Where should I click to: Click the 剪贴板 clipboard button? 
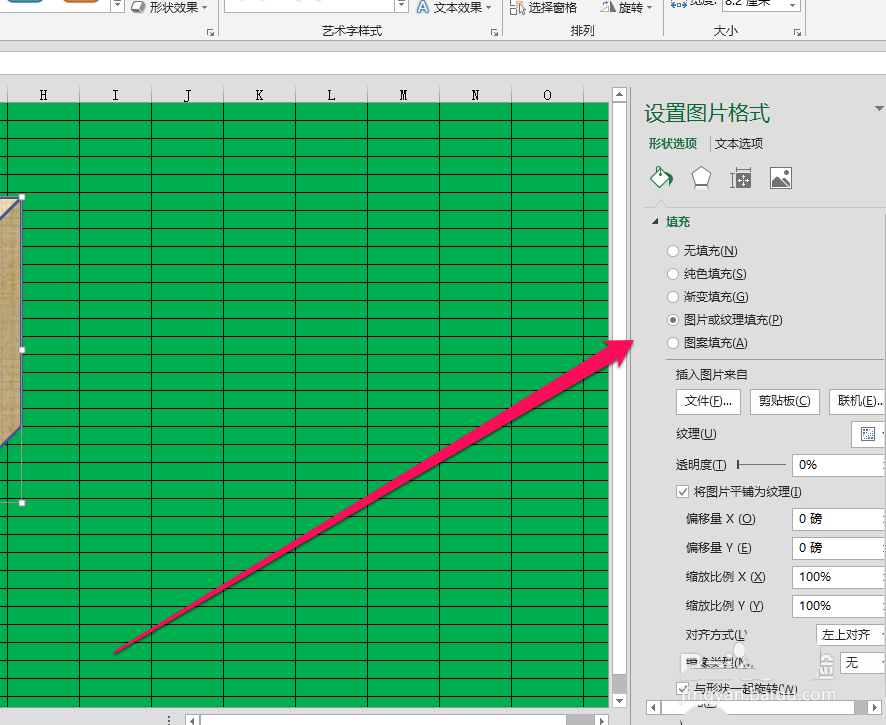point(784,400)
